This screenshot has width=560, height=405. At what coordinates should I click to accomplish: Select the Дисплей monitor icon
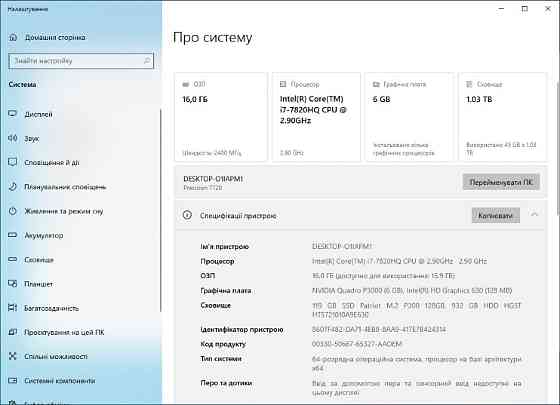pyautogui.click(x=13, y=114)
